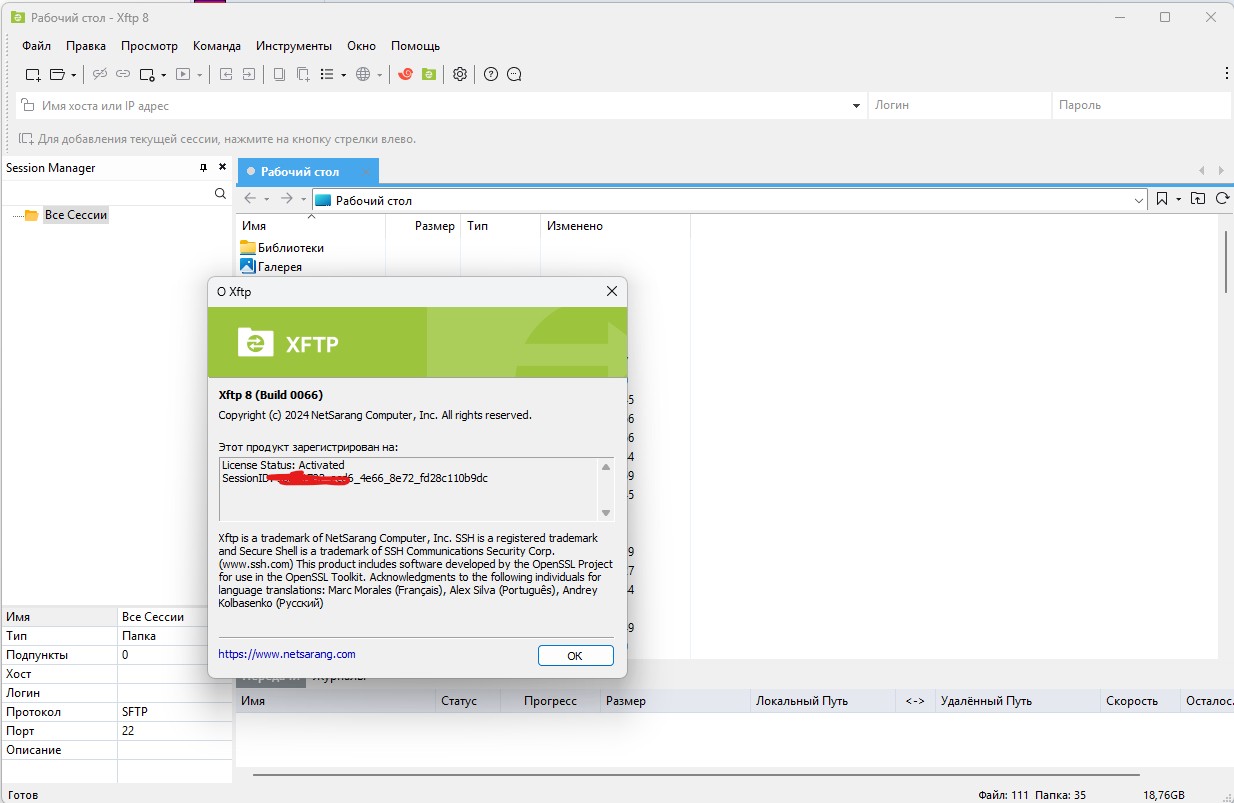Click the globe encoding toolbar icon
The image size is (1234, 803).
363,74
